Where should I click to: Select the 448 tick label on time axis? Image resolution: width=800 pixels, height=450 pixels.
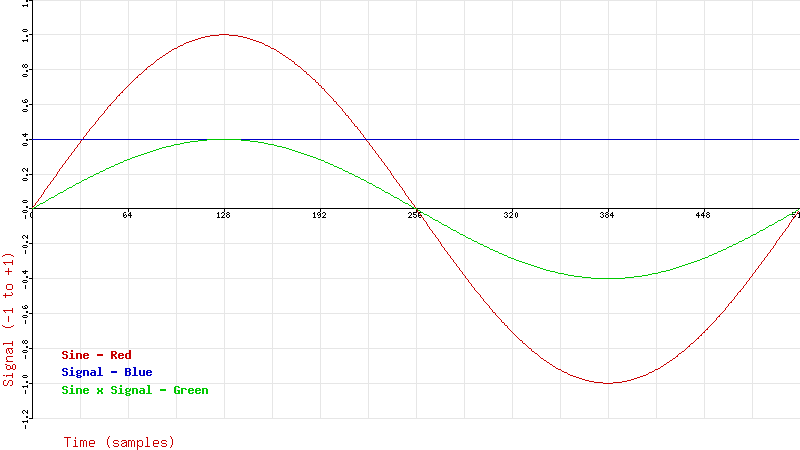pos(703,215)
